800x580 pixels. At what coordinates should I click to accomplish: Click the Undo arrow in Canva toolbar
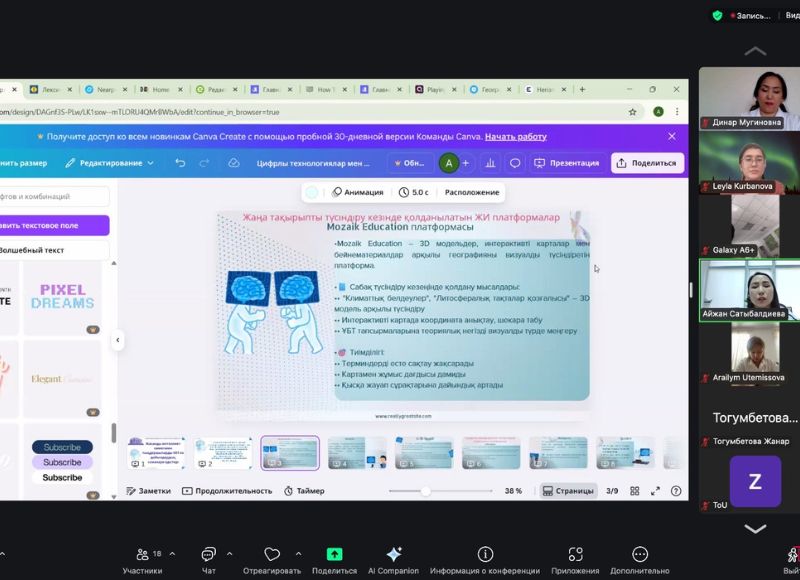180,163
